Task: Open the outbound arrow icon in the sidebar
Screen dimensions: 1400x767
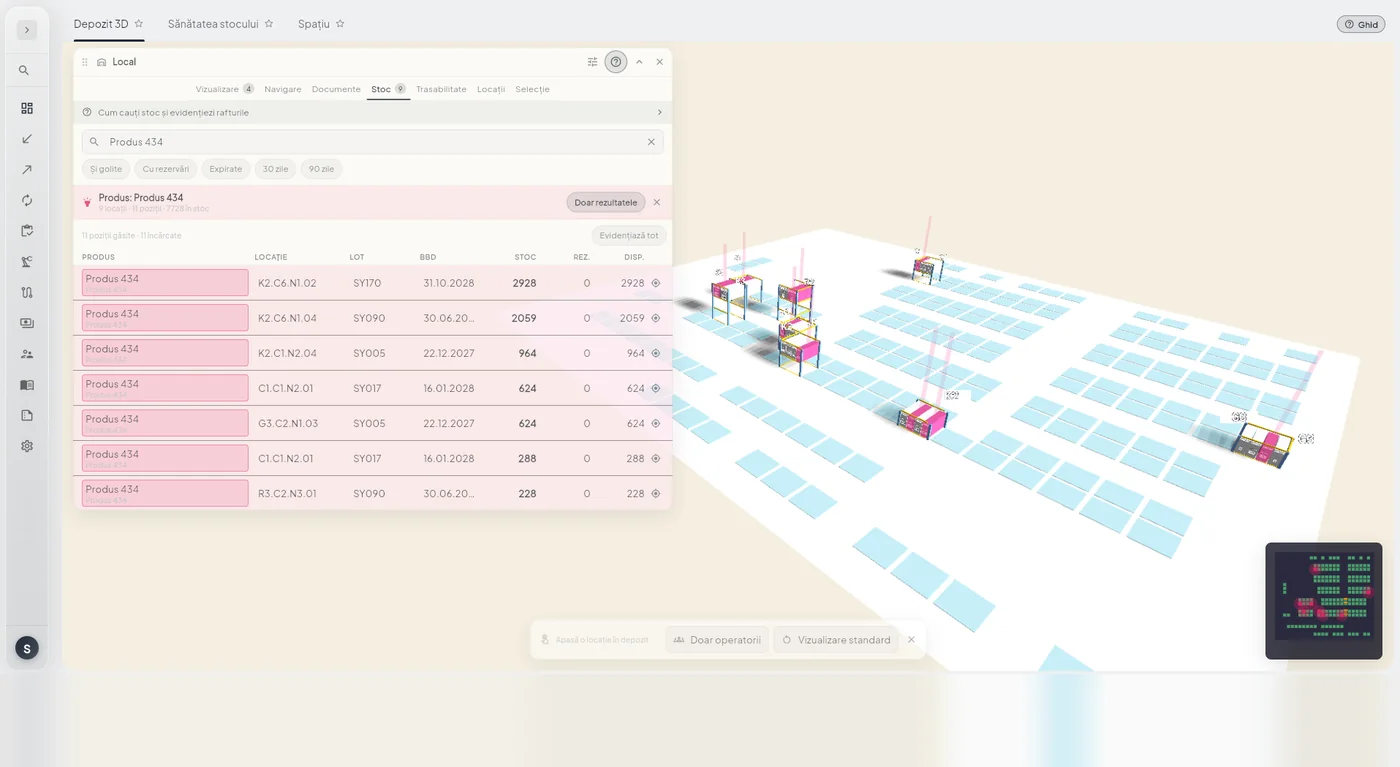Action: [27, 170]
